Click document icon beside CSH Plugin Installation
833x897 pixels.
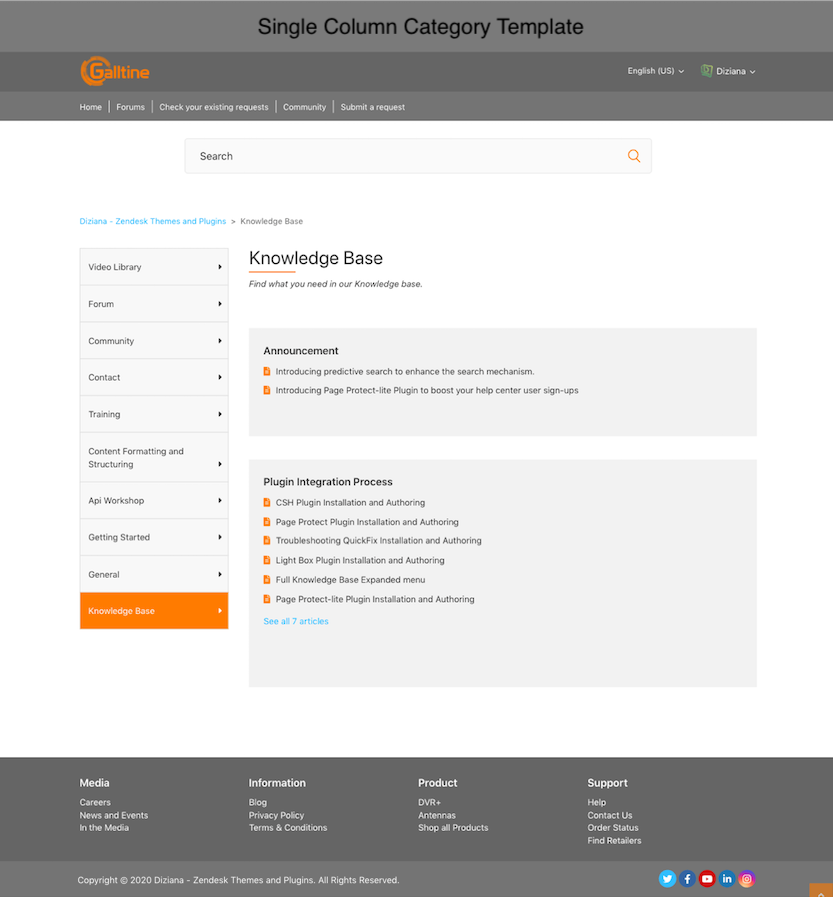tap(267, 502)
